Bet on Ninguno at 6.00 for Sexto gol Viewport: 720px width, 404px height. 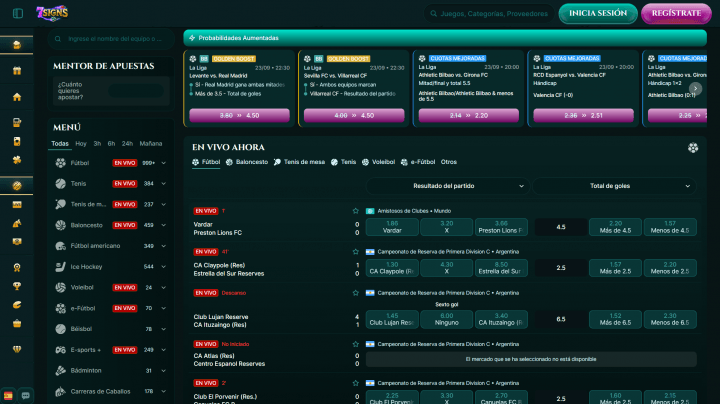447,320
